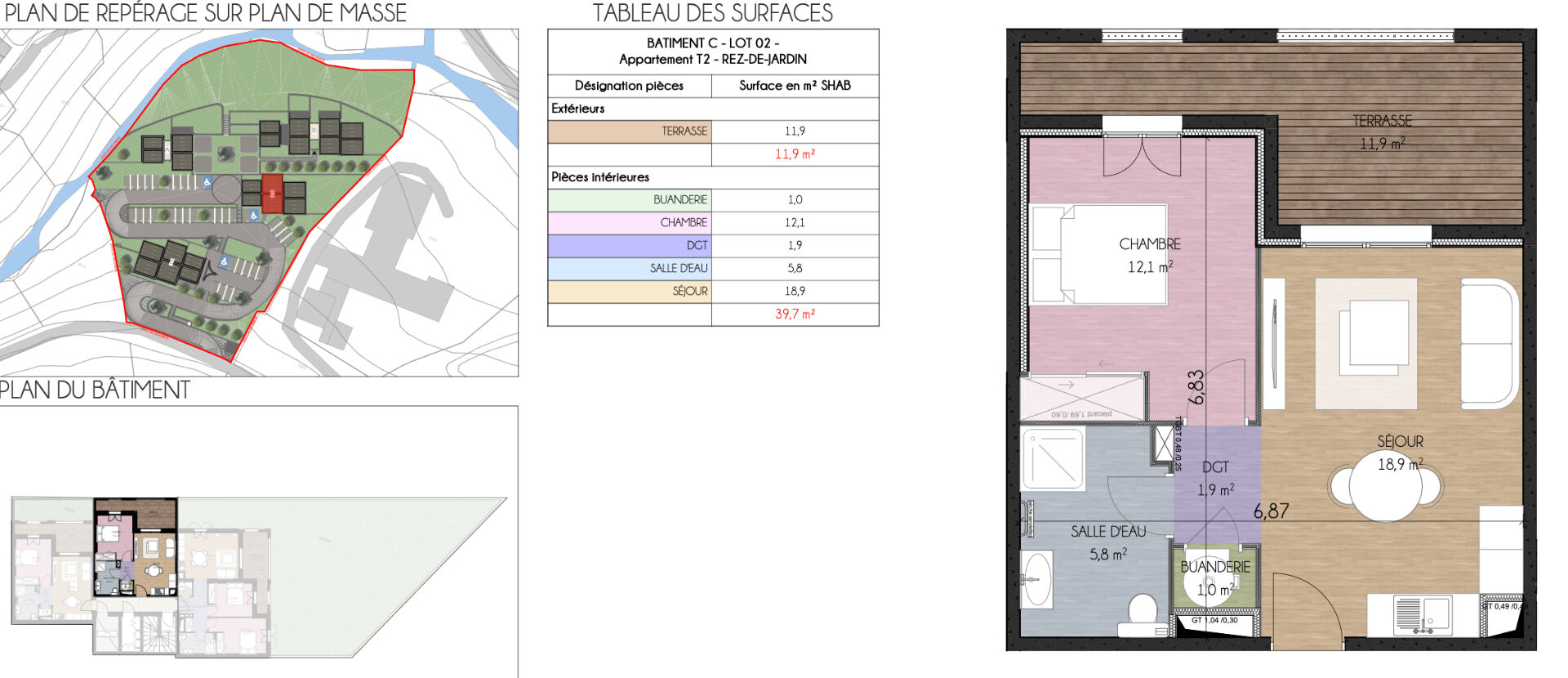Click the DGT purple legend cell
1568x678 pixels.
coord(630,246)
